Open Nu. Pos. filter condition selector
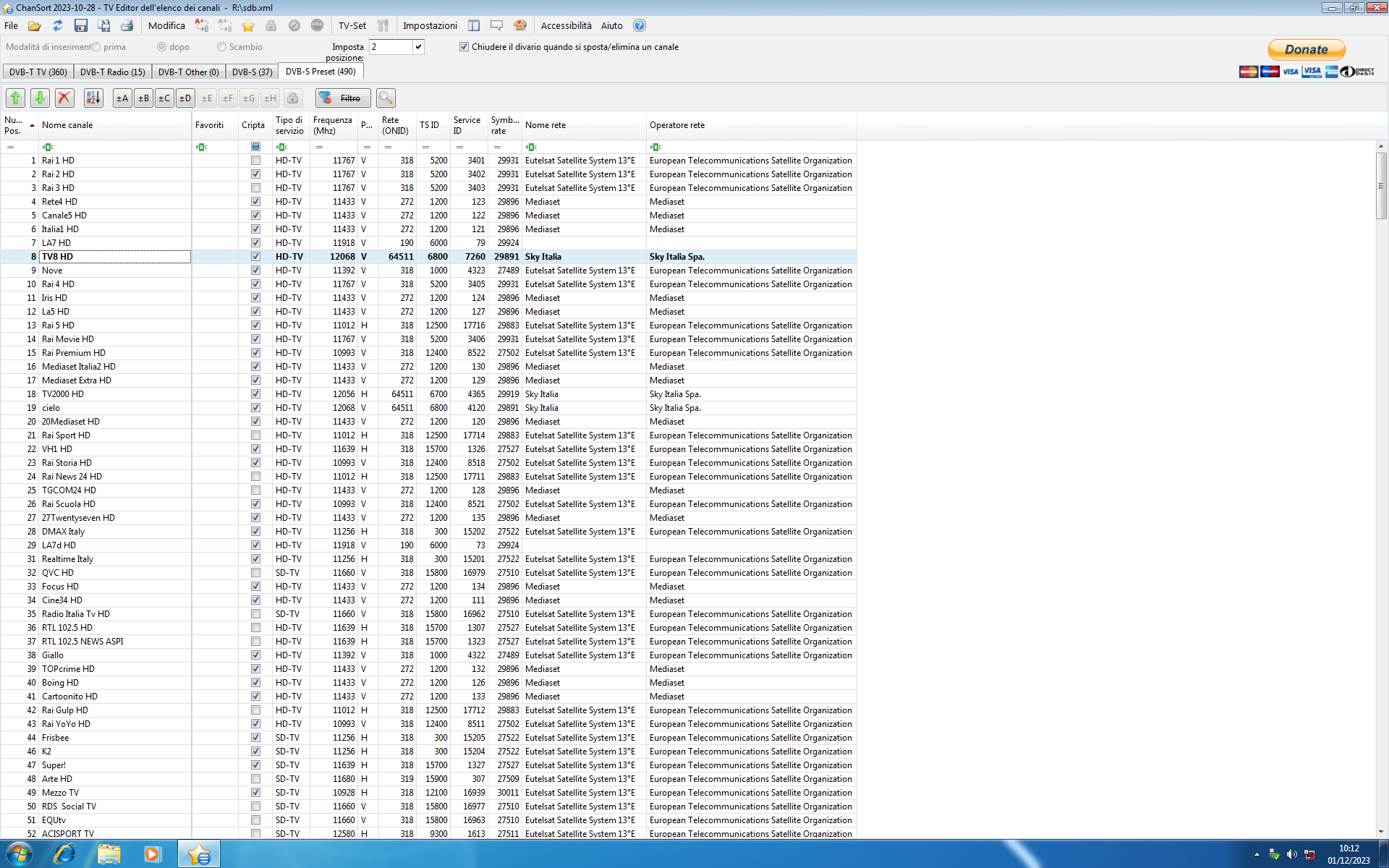 click(10, 147)
